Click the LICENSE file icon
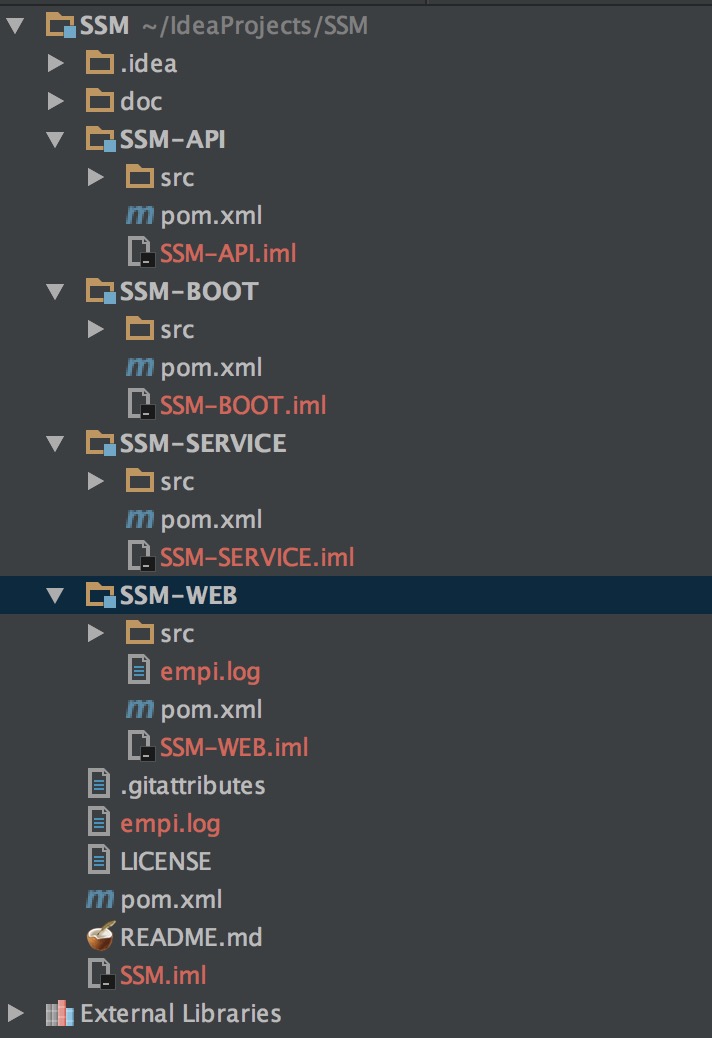This screenshot has height=1038, width=712. (x=99, y=860)
